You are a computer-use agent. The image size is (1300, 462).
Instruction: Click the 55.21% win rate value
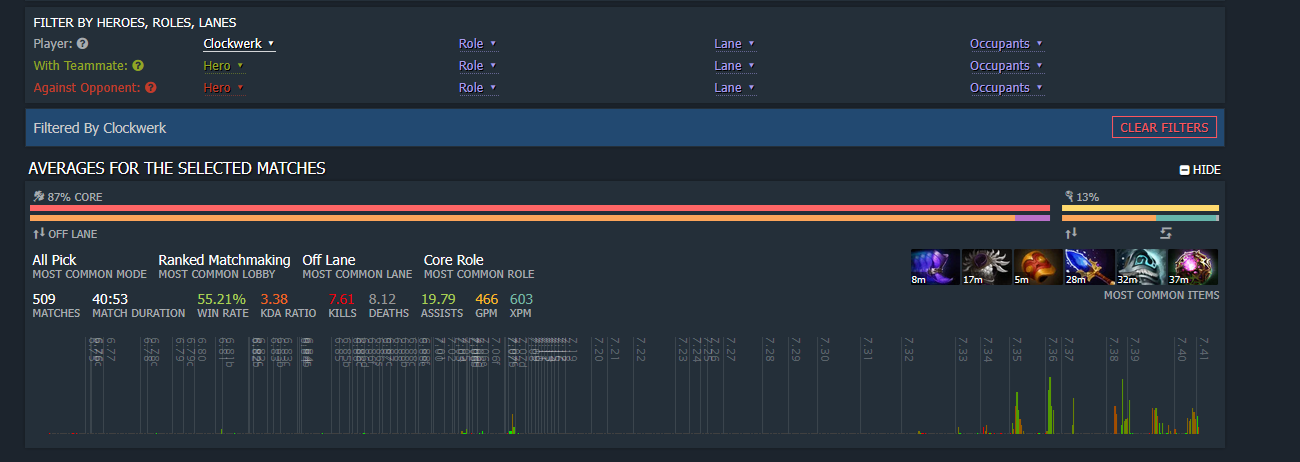pyautogui.click(x=222, y=299)
